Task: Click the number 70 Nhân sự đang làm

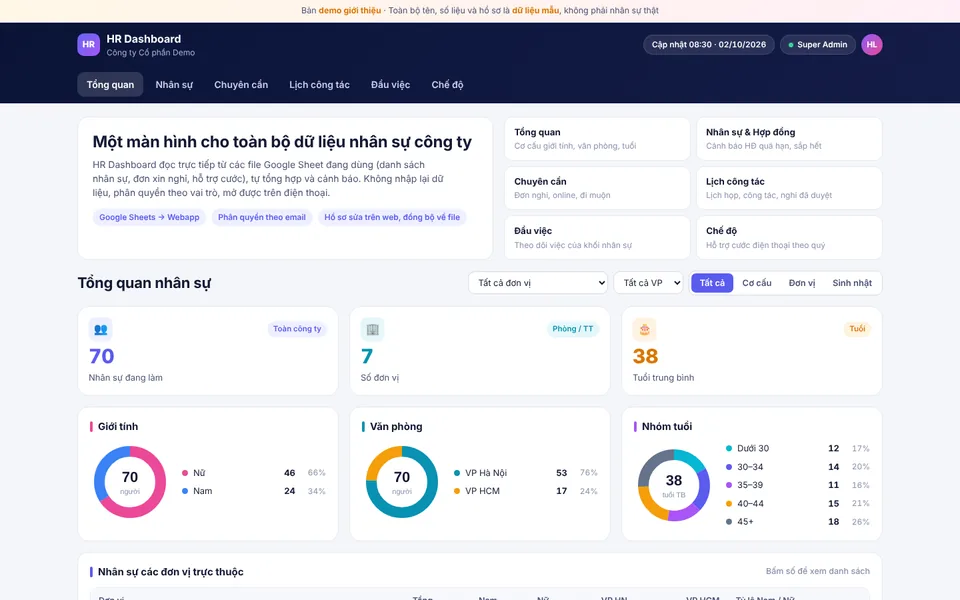Action: pos(102,356)
